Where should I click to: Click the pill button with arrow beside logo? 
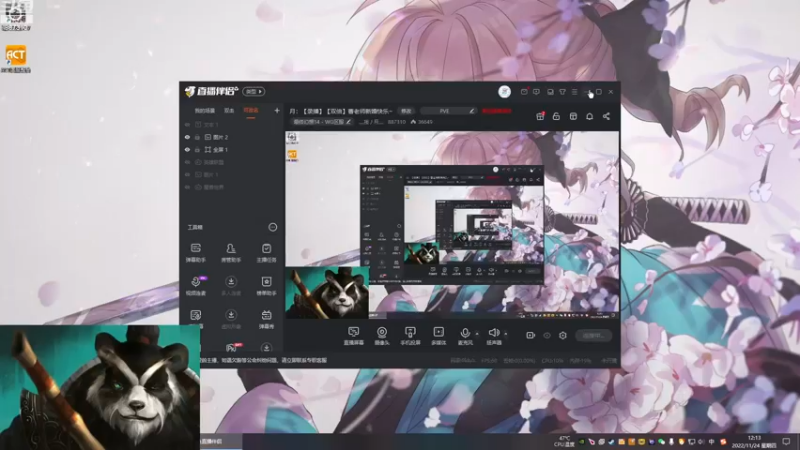254,91
